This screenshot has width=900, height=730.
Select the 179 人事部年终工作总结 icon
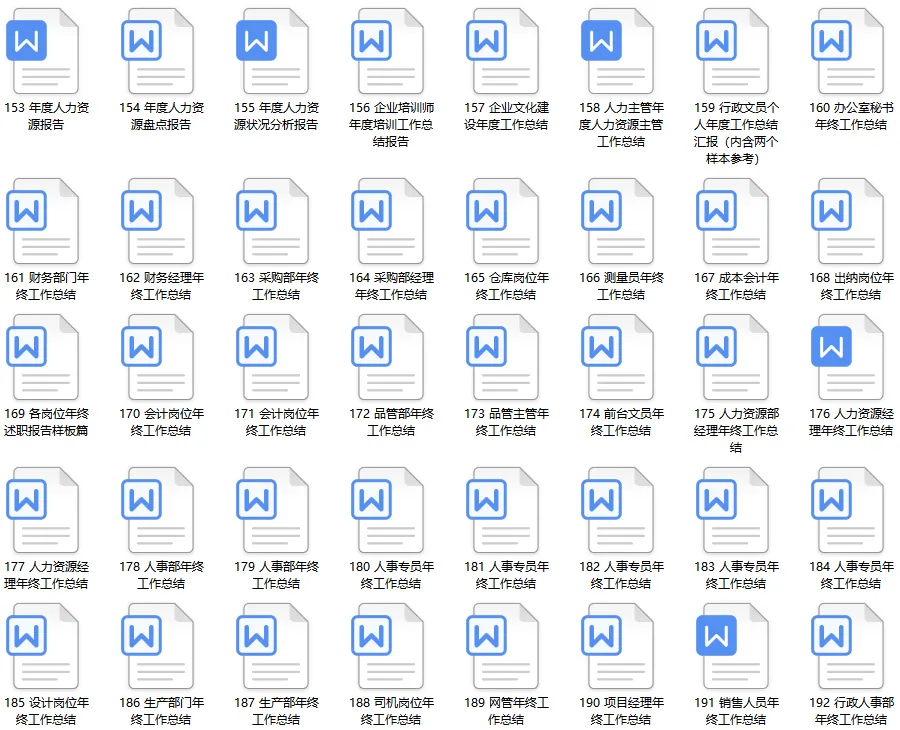(x=273, y=510)
